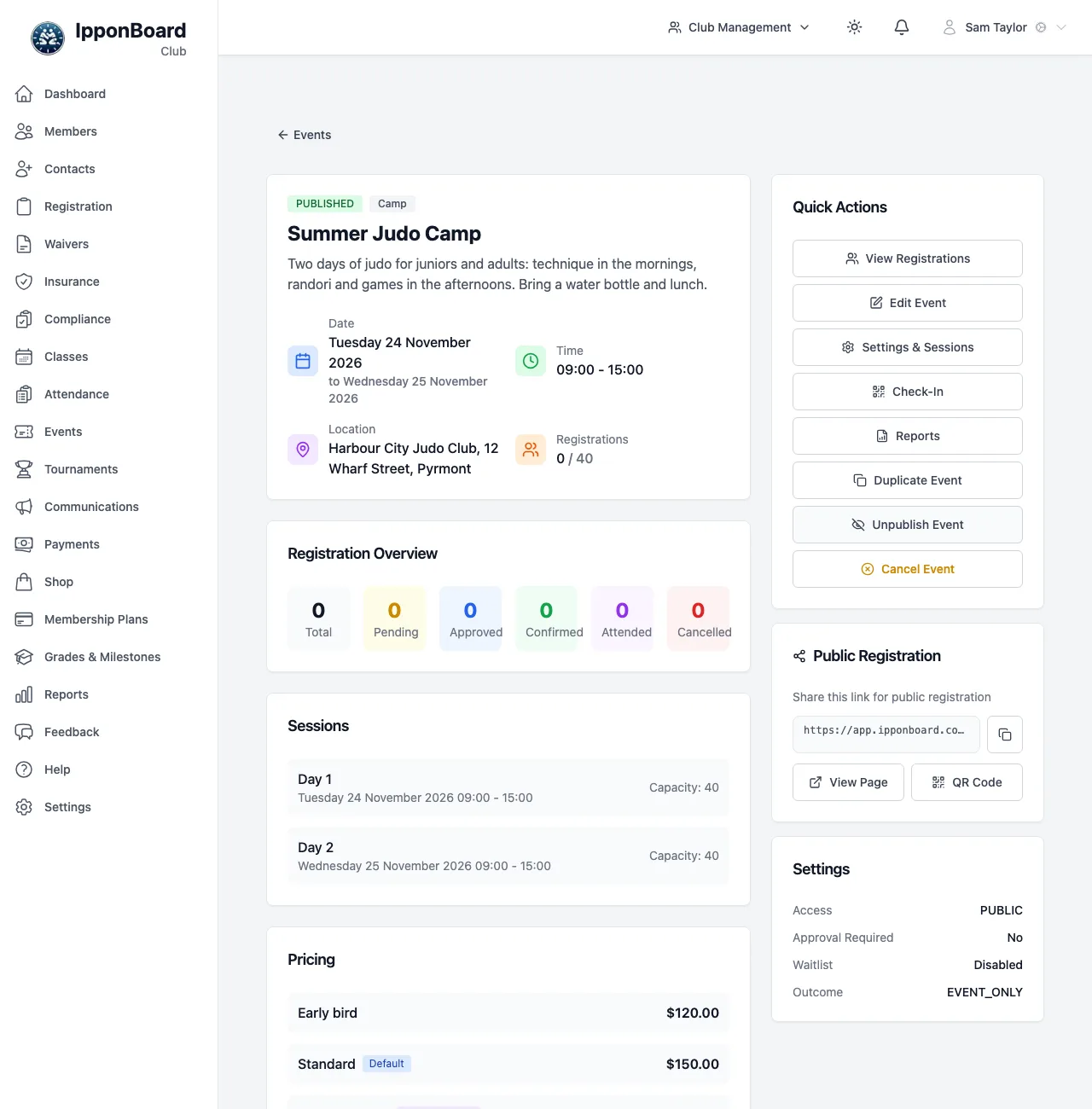The image size is (1092, 1109).
Task: Open Reports in Quick Actions
Action: coord(908,436)
